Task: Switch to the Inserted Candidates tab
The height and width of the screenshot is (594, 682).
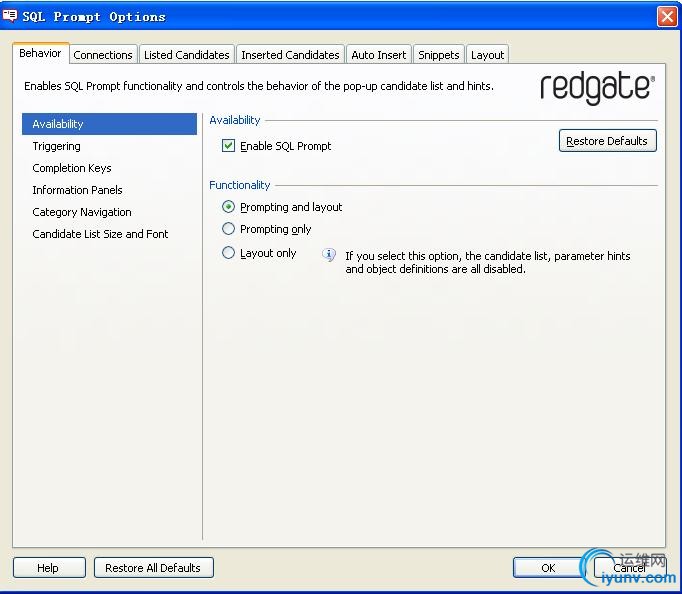Action: pyautogui.click(x=290, y=55)
